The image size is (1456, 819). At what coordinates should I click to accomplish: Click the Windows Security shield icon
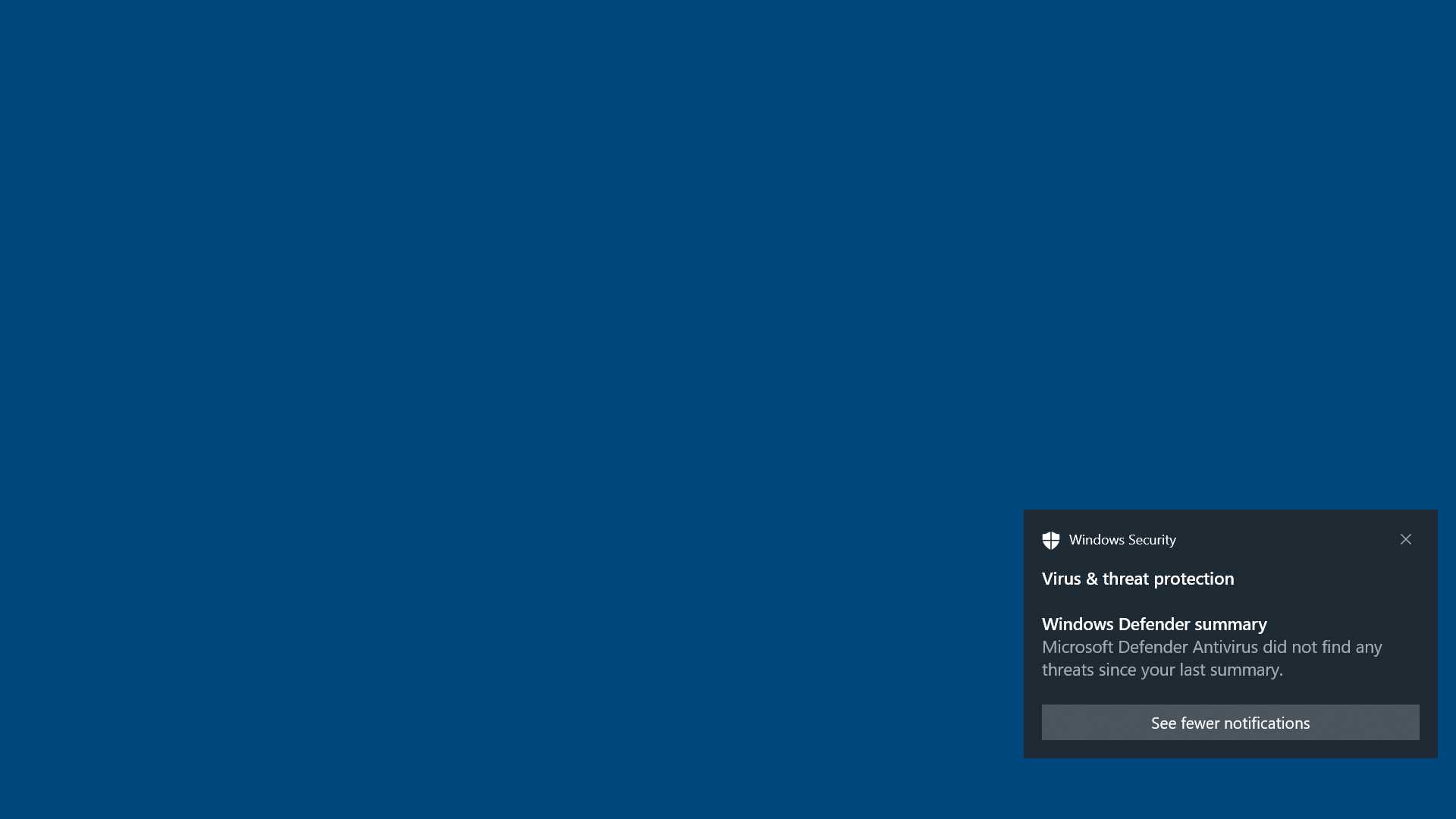(1050, 540)
